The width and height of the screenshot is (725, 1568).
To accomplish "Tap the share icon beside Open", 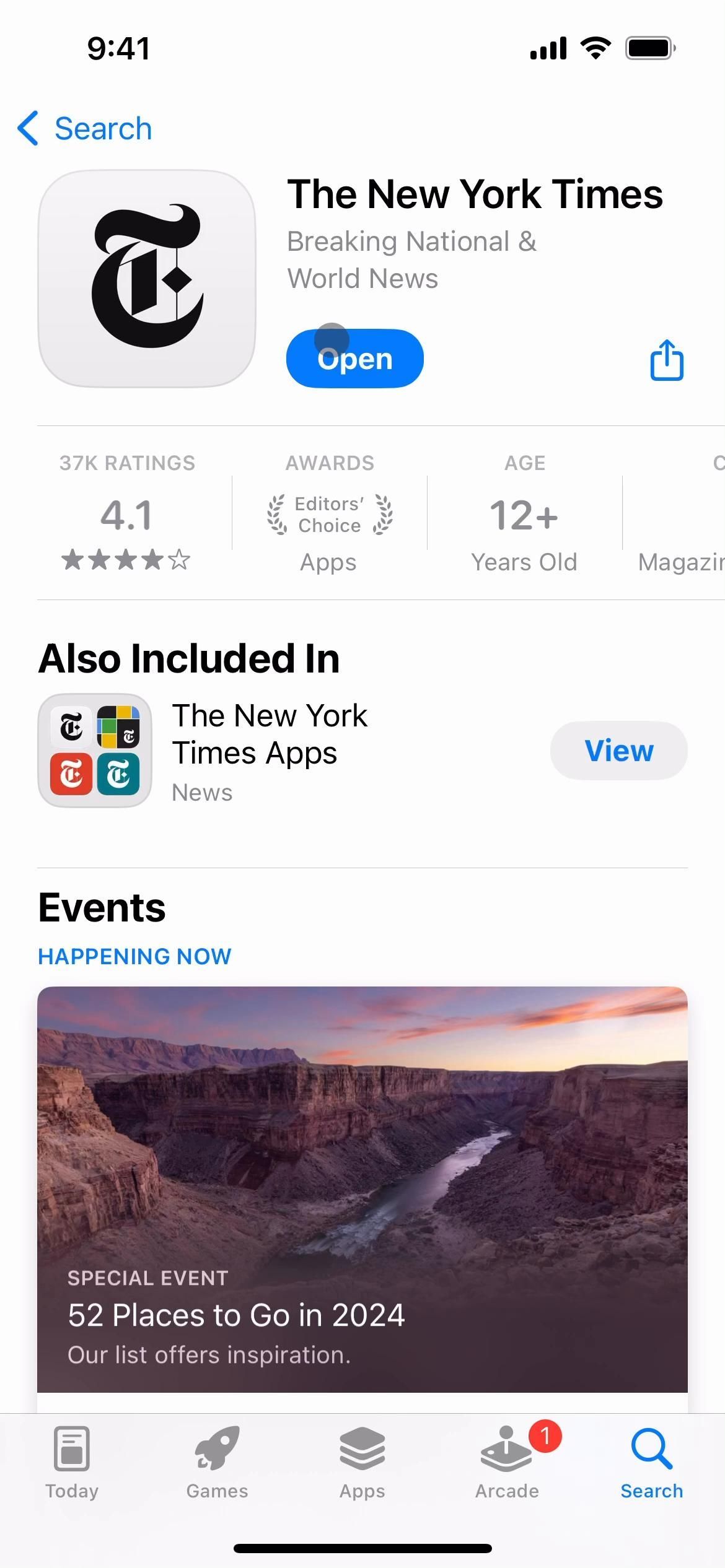I will click(667, 359).
